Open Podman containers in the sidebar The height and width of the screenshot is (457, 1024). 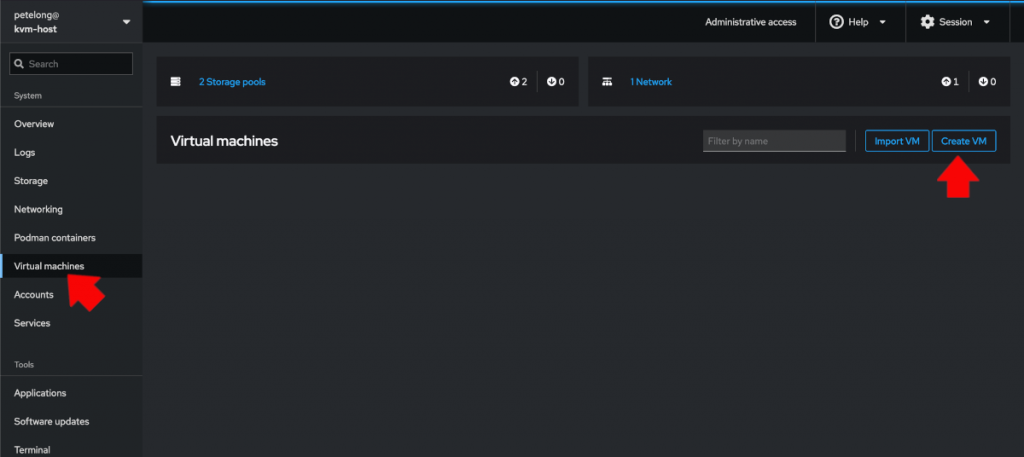55,238
